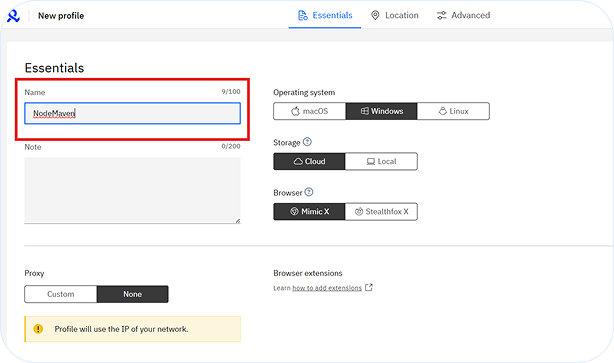Click the Essentials tab document icon
The image size is (614, 363).
point(303,15)
